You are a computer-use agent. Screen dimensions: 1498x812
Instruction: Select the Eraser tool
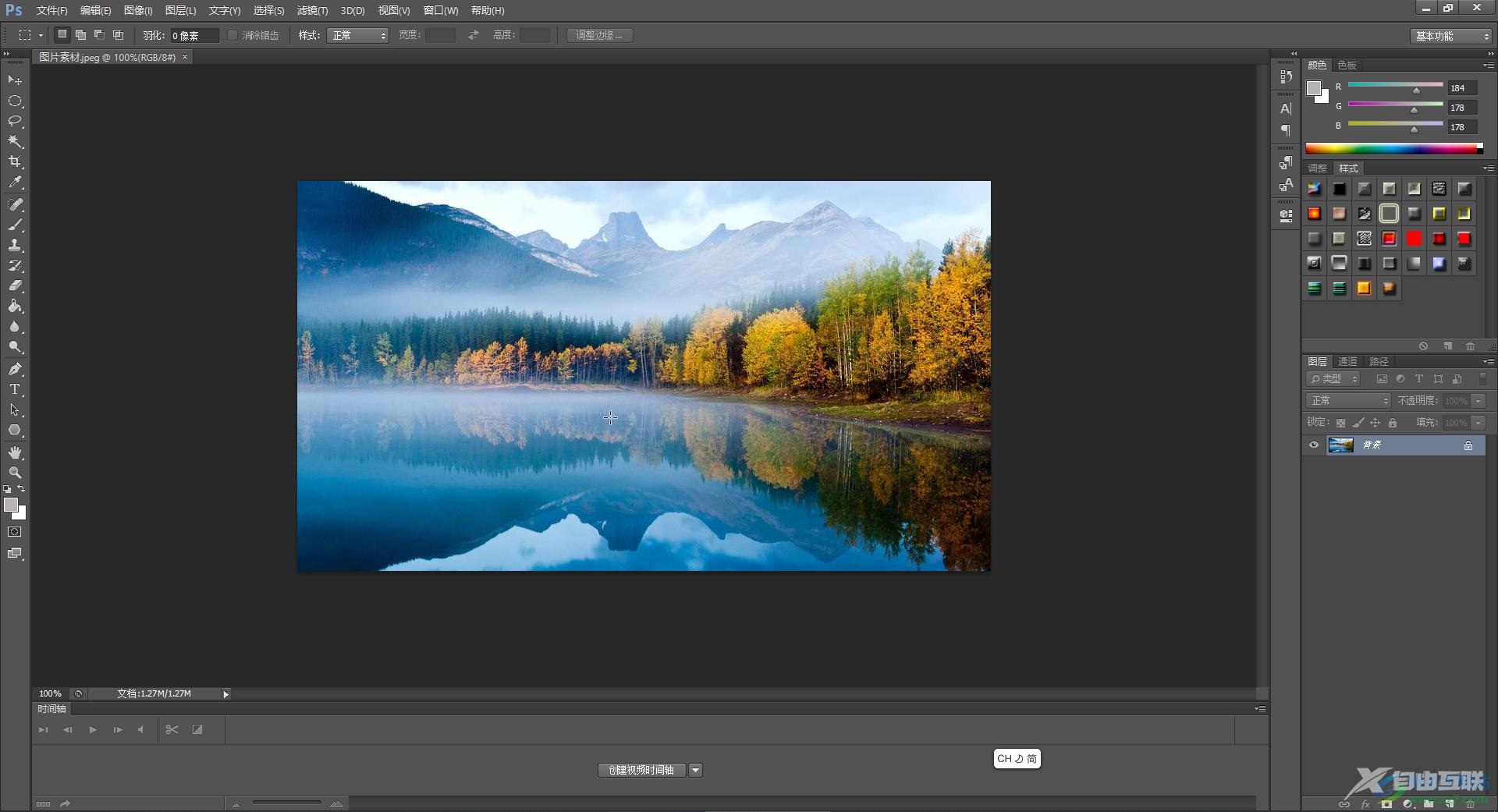[15, 285]
